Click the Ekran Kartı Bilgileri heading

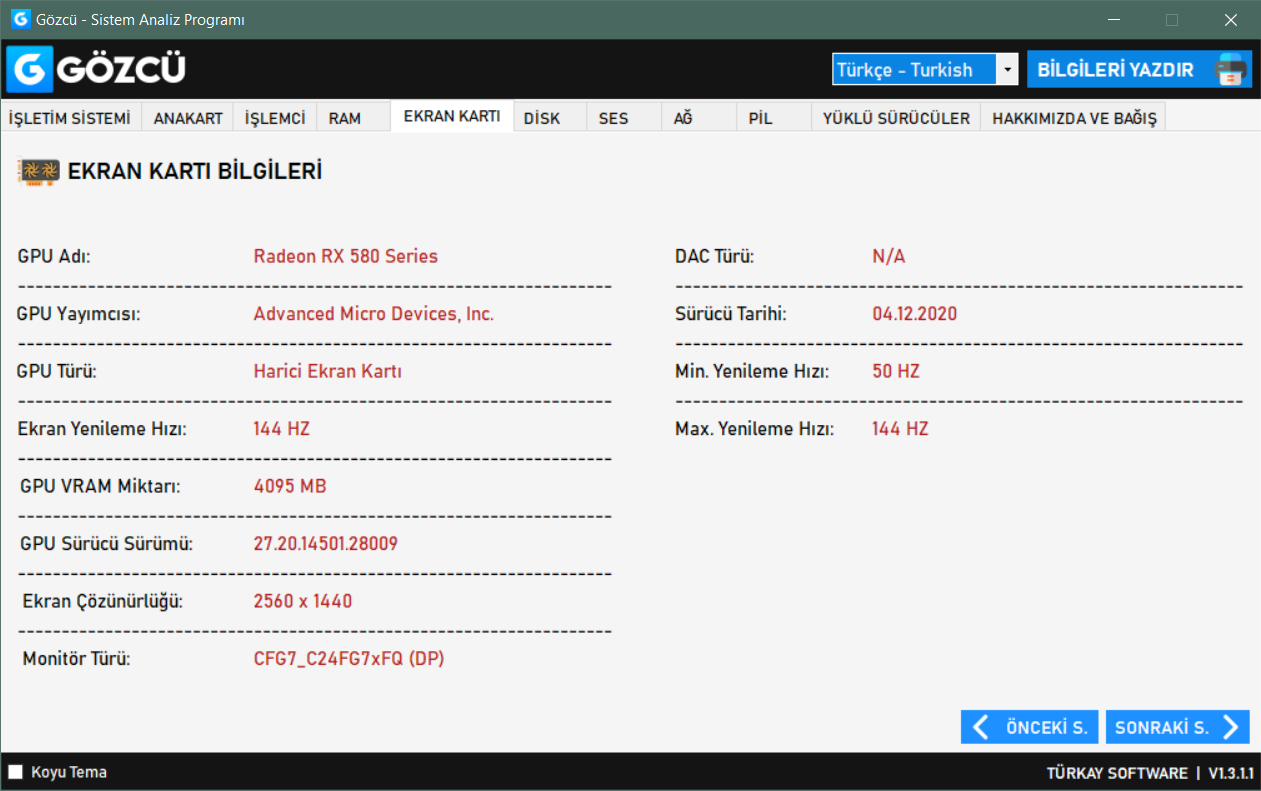click(195, 172)
